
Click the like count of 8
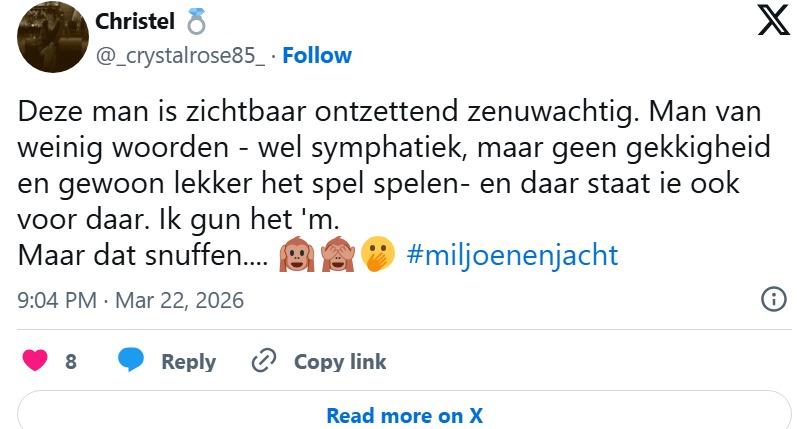coord(71,362)
